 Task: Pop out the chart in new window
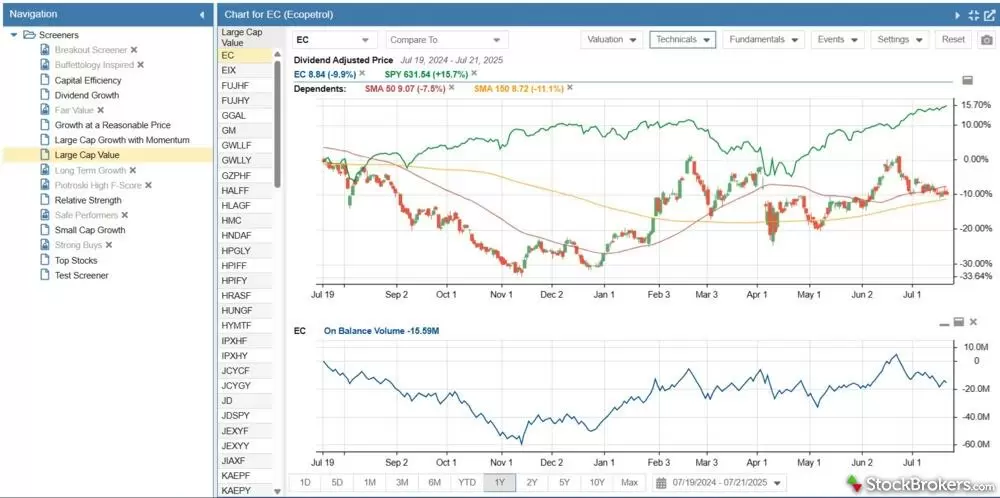tap(989, 15)
